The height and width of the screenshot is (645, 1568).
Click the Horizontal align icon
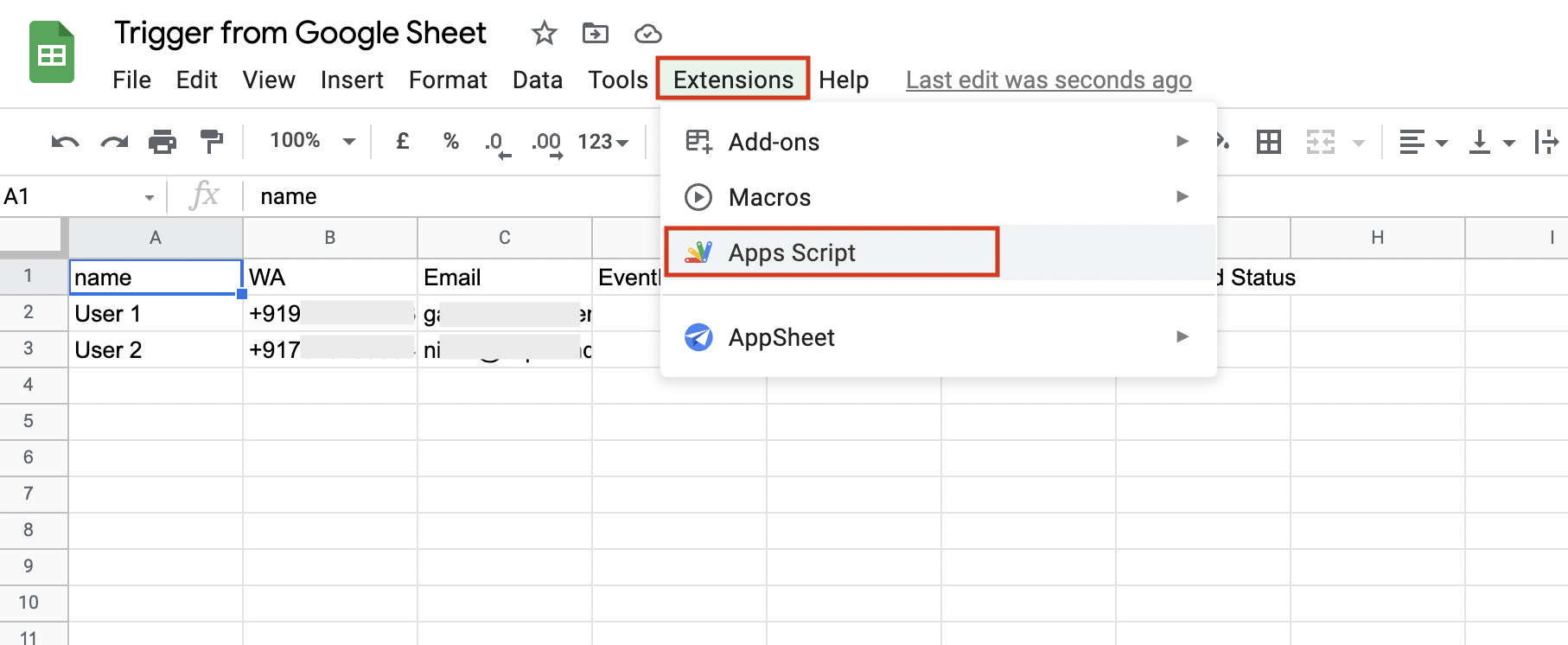[1412, 141]
